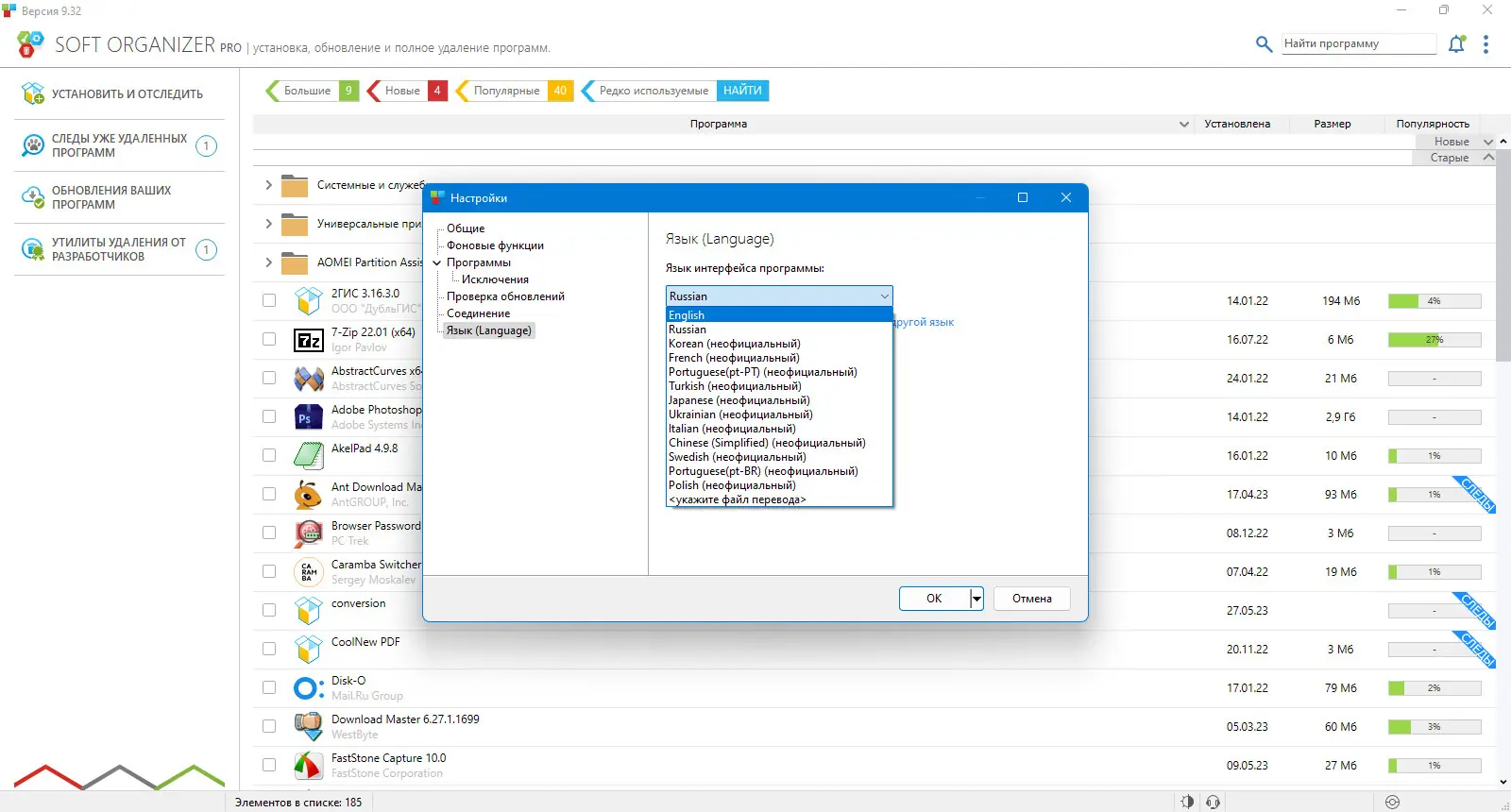
Task: Select the FastStone Capture program icon
Action: pos(309,766)
